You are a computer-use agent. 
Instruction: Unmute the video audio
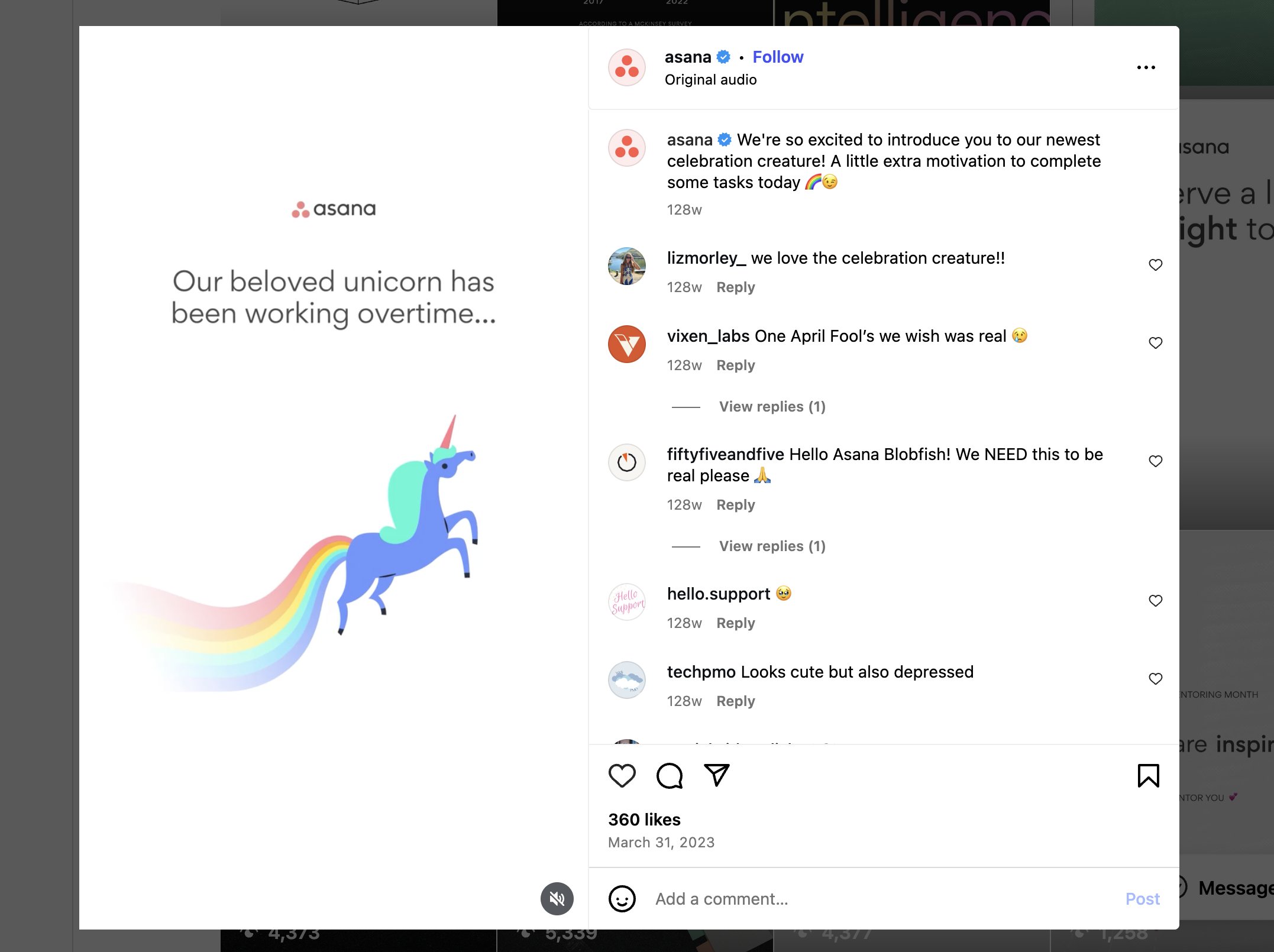557,899
